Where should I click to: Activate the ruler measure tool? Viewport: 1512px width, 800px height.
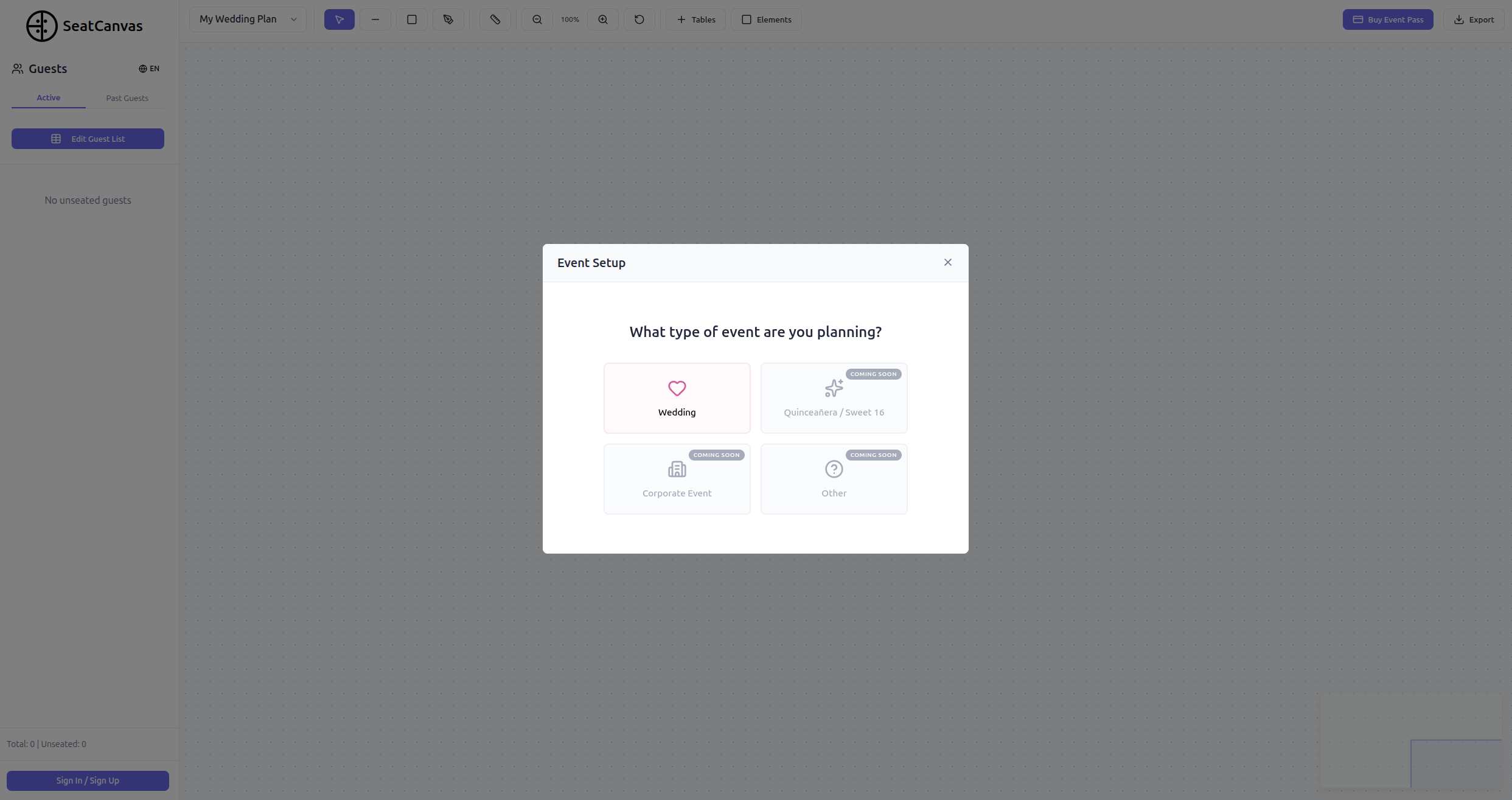coord(495,19)
